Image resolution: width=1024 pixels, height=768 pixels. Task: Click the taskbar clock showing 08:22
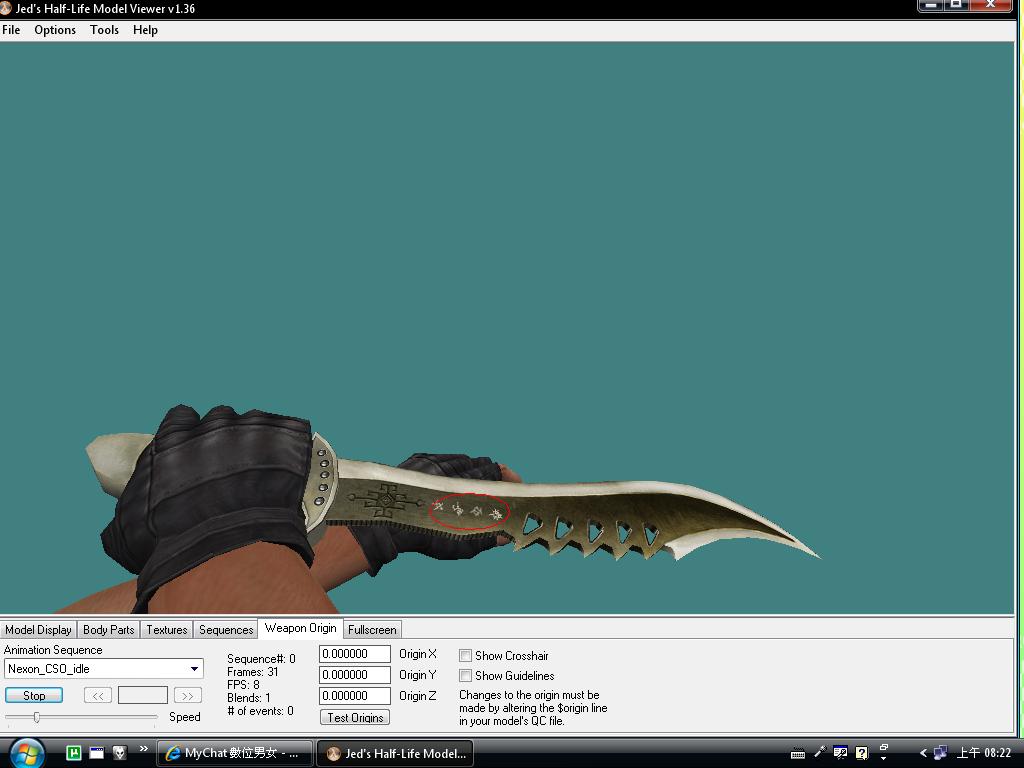984,753
